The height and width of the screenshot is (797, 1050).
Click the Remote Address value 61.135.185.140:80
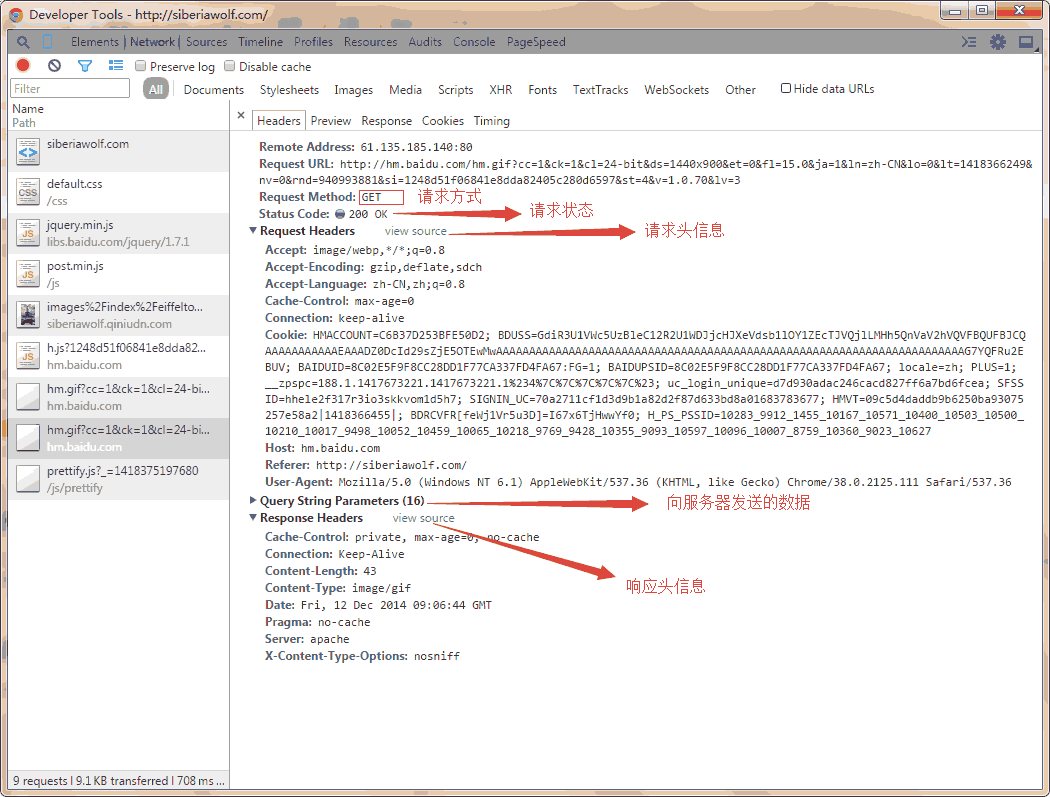tap(417, 147)
